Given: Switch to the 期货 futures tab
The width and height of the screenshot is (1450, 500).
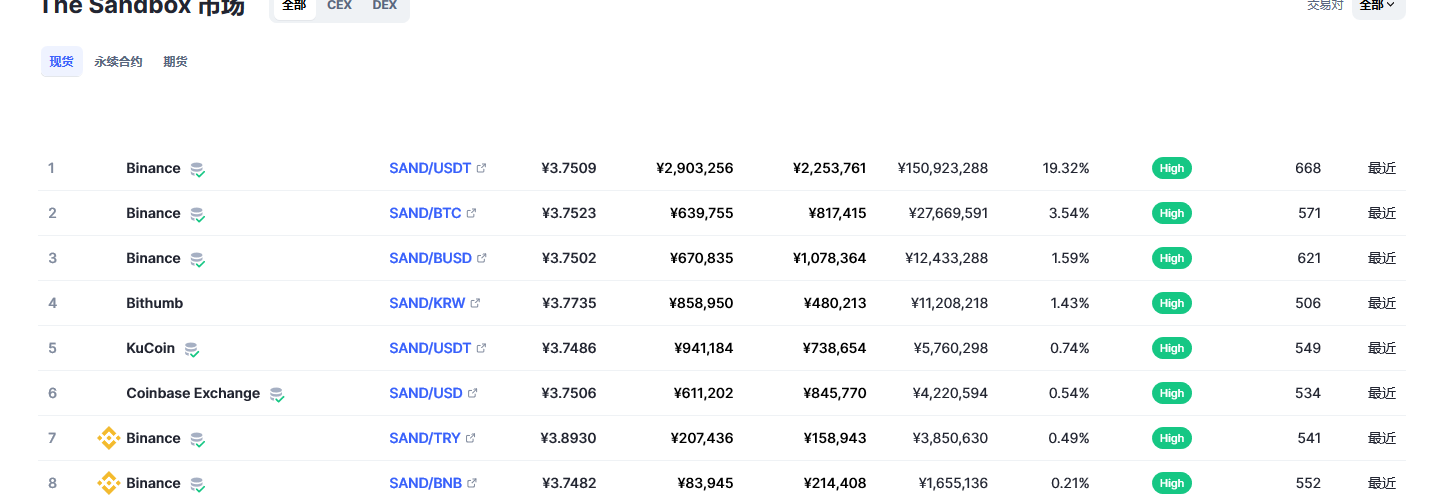Looking at the screenshot, I should tap(175, 62).
